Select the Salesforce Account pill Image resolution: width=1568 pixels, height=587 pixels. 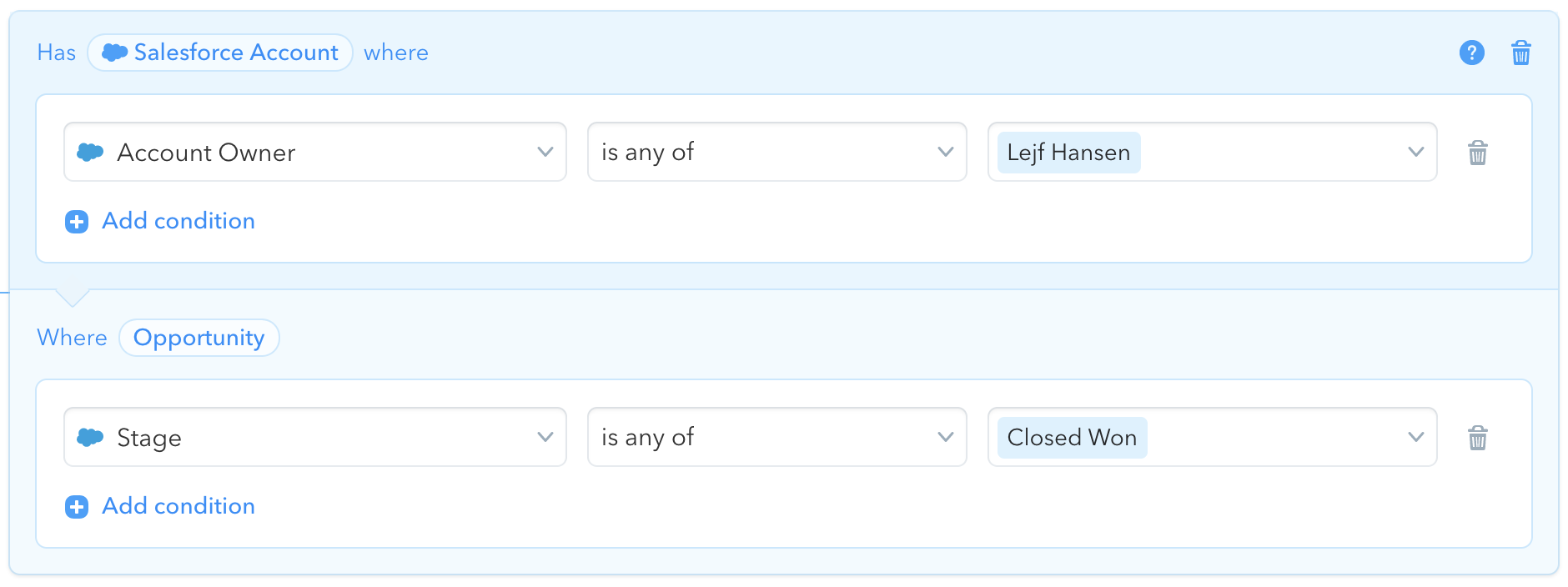pyautogui.click(x=220, y=53)
